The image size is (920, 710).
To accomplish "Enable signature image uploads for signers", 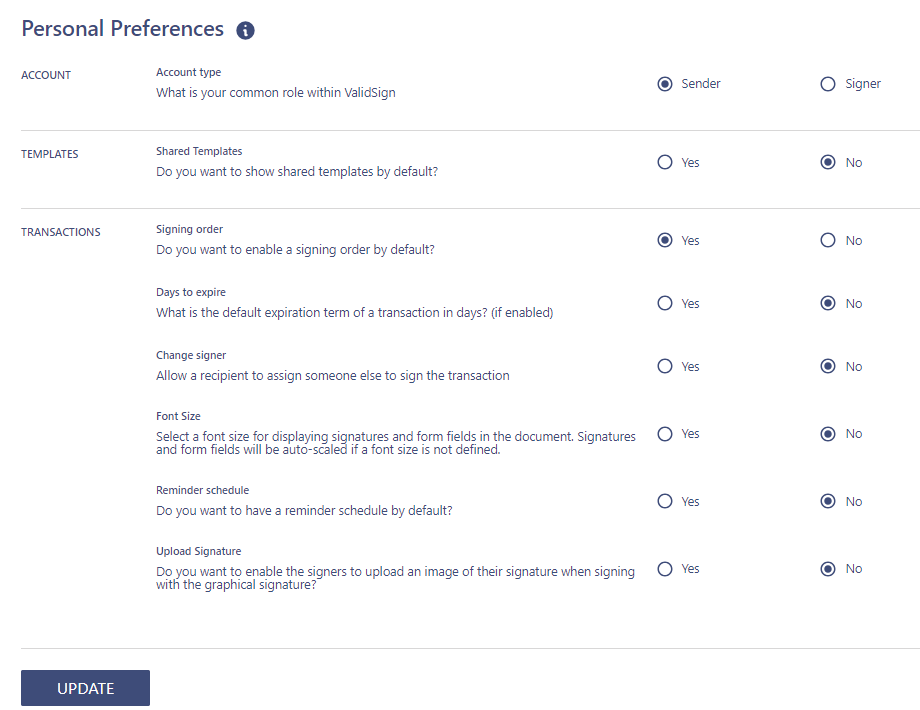I will (x=665, y=568).
